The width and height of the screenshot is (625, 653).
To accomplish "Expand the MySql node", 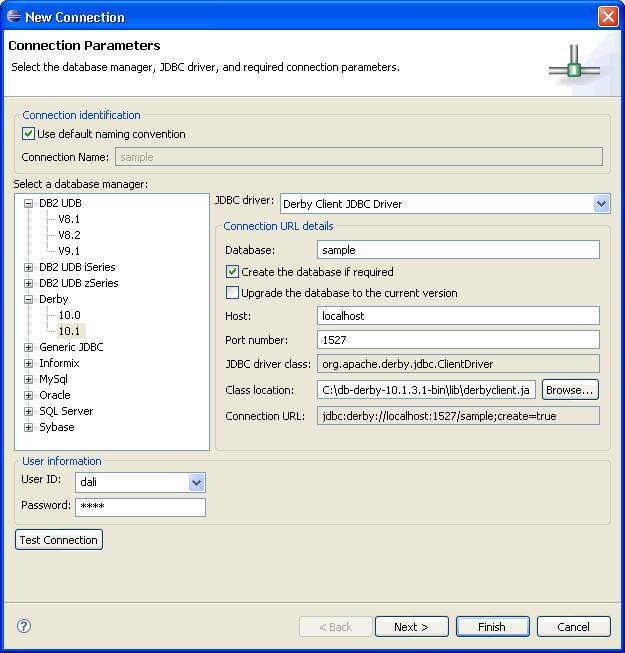I will 28,379.
